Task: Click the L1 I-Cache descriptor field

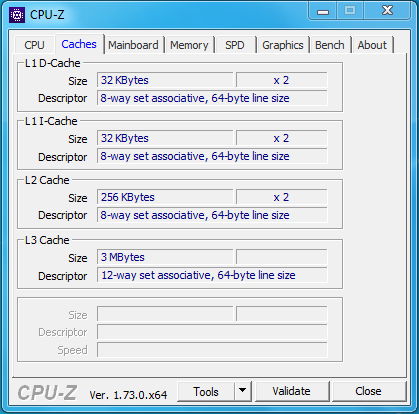Action: click(212, 156)
